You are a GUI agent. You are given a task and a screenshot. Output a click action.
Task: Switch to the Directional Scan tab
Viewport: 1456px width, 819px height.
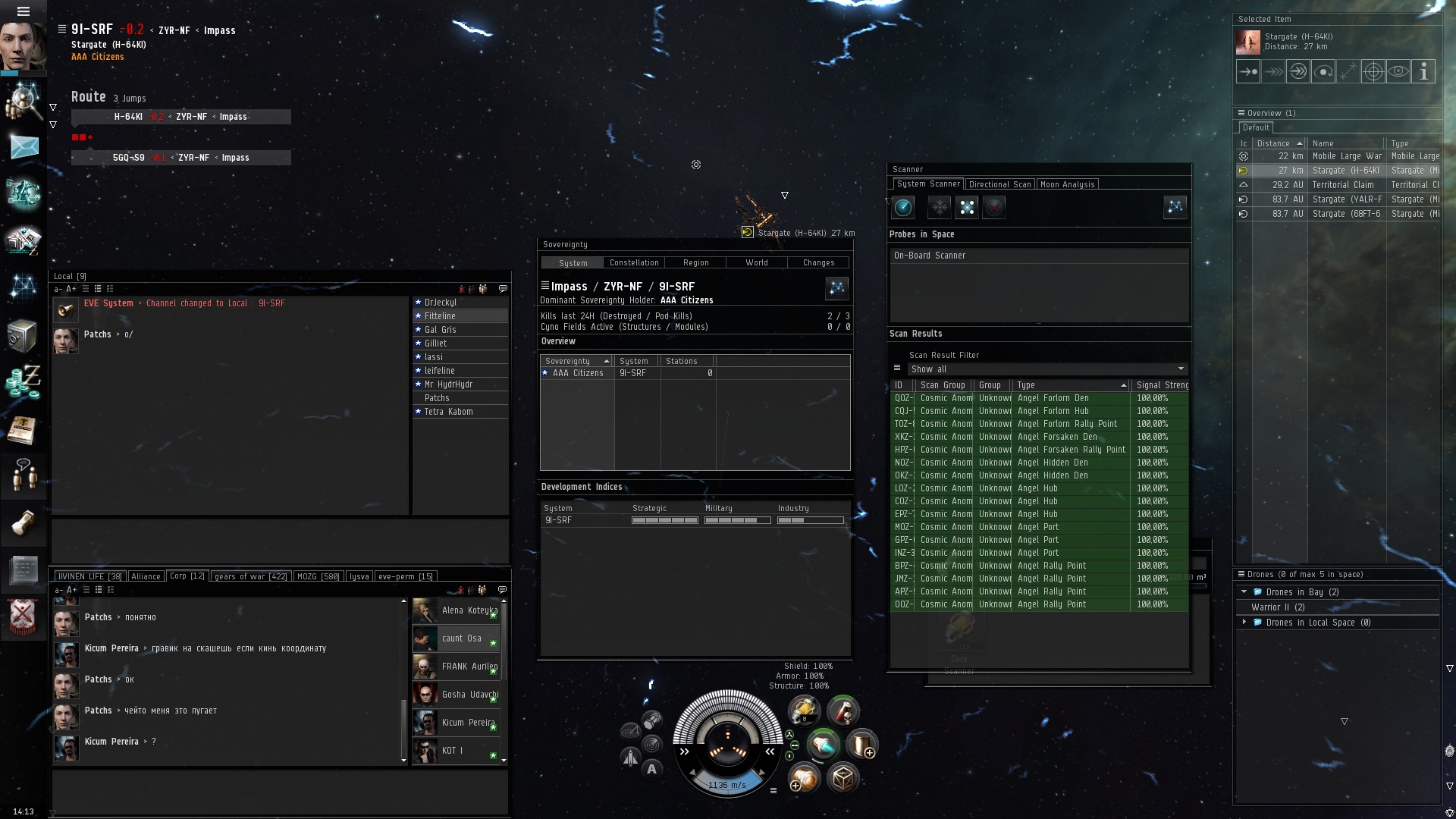(x=999, y=184)
